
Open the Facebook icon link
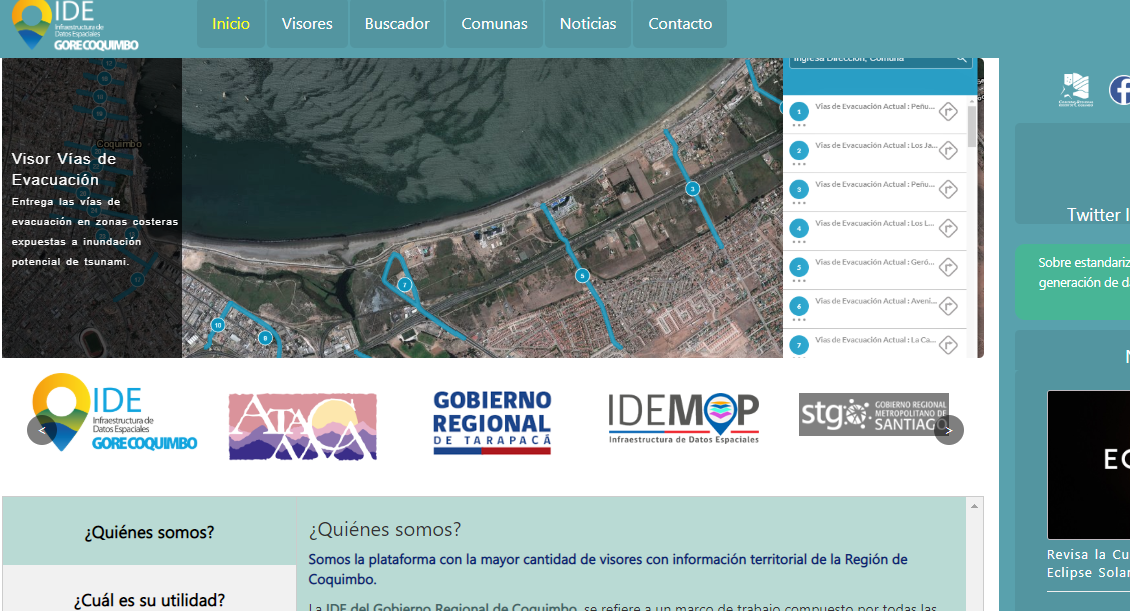1119,90
